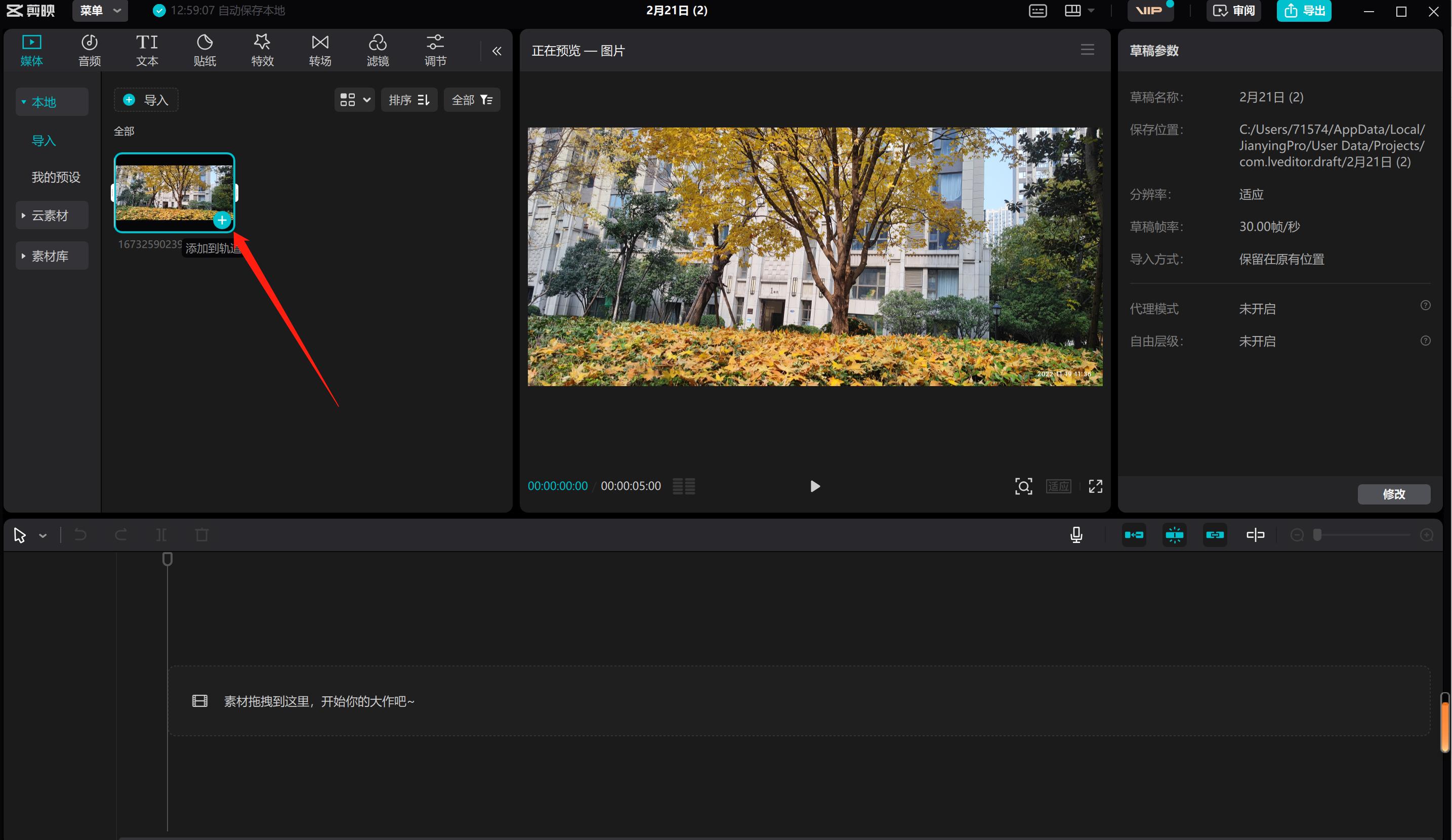This screenshot has width=1452, height=840.
Task: Toggle clip linkage button in timeline
Action: 1215,535
